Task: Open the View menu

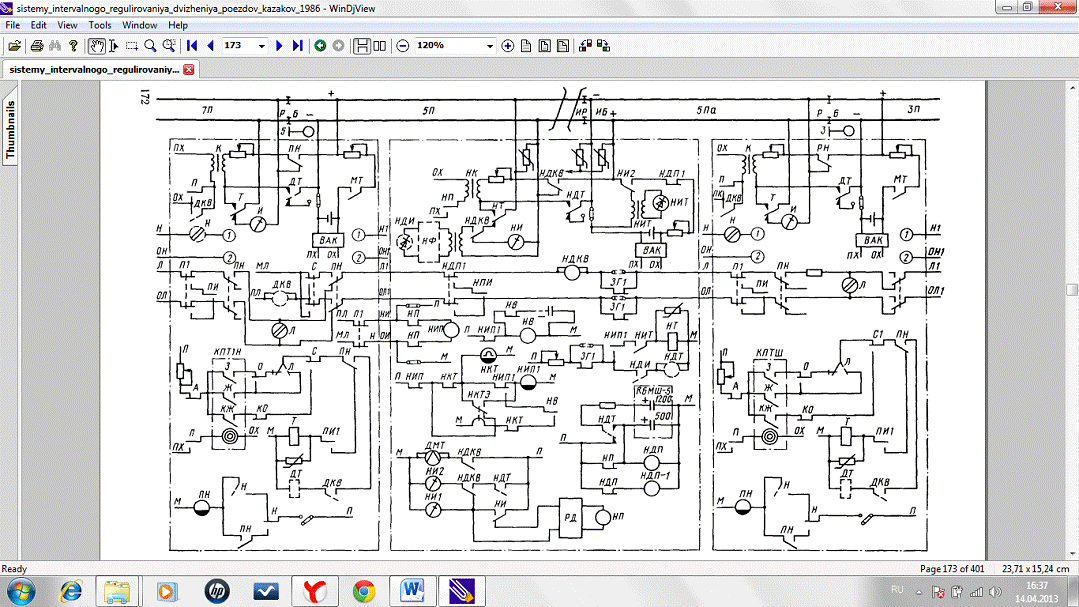Action: point(67,25)
